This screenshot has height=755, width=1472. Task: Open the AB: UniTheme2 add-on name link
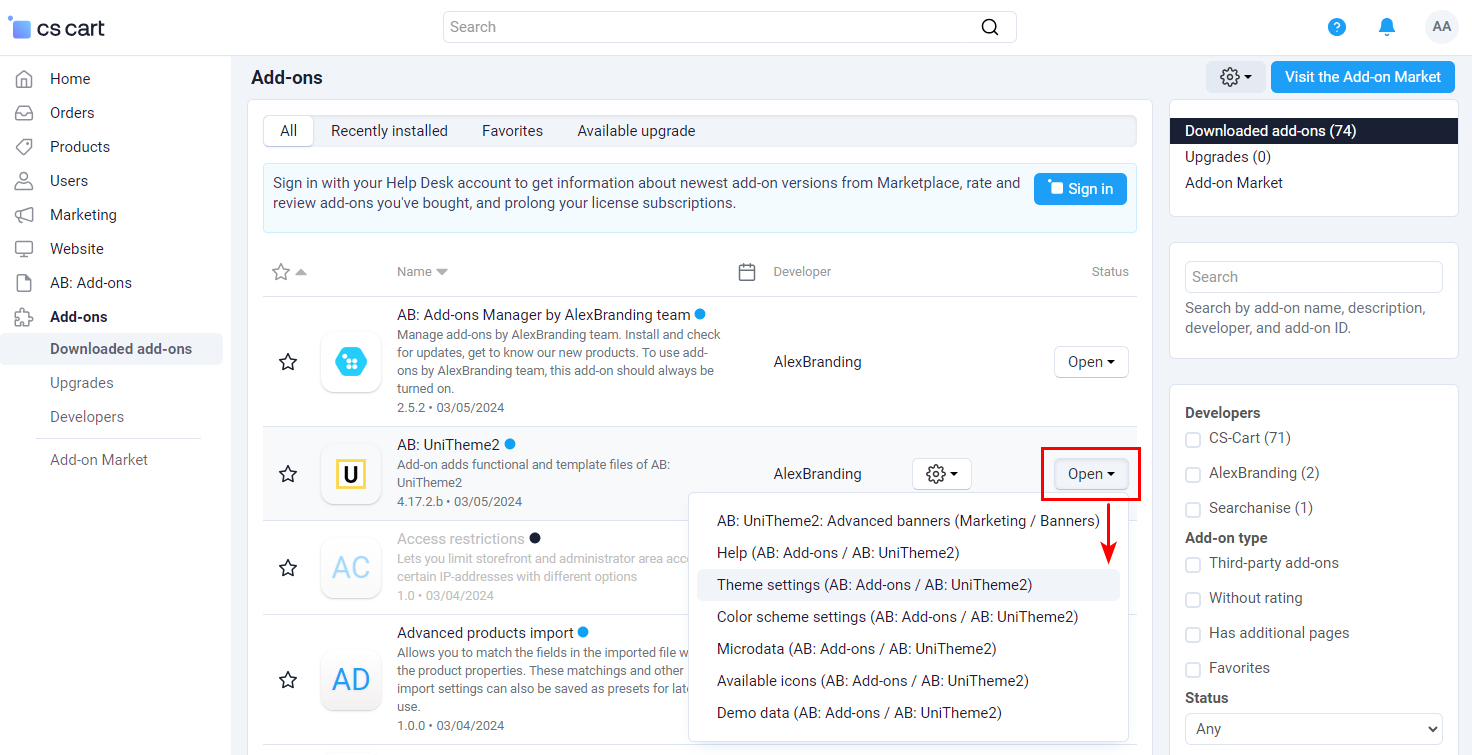tap(448, 444)
